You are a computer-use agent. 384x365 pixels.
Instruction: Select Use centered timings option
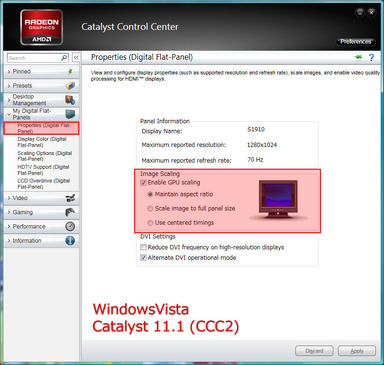point(150,223)
